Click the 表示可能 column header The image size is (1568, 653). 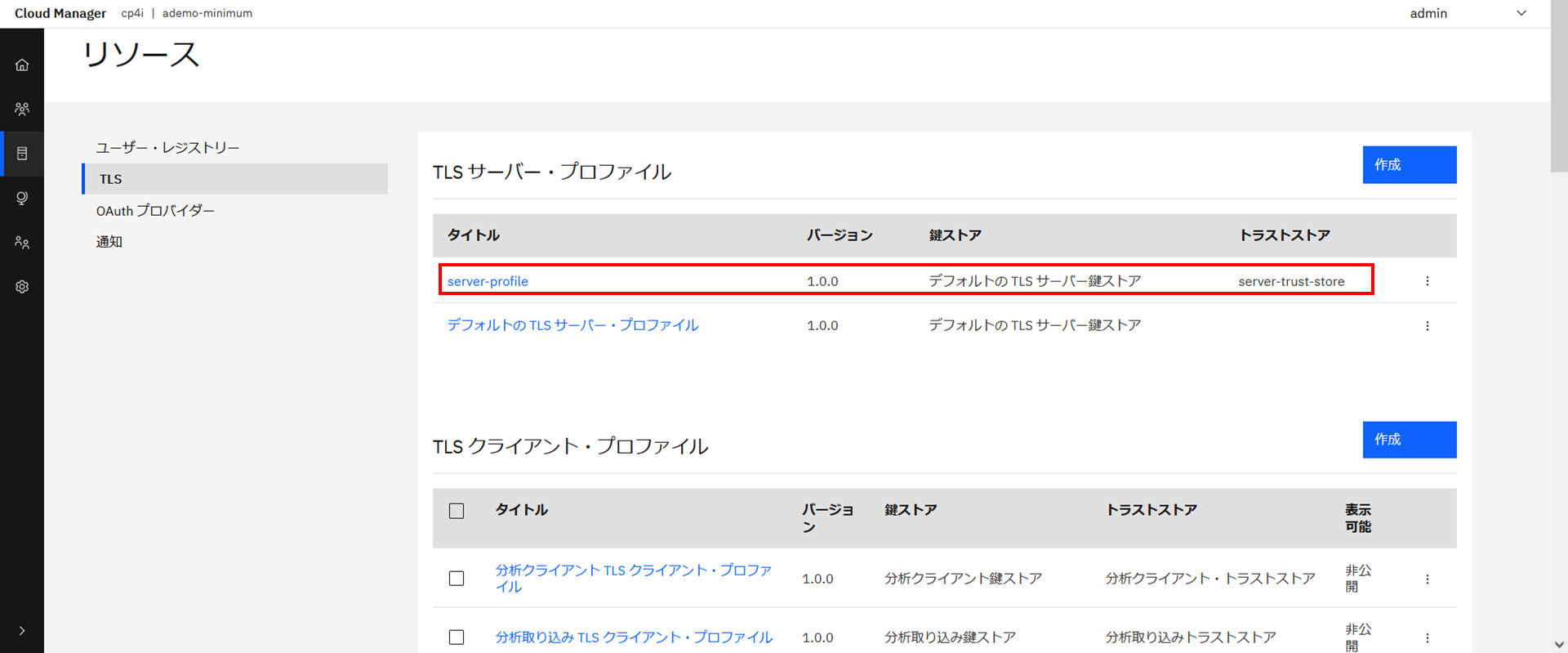(x=1358, y=518)
